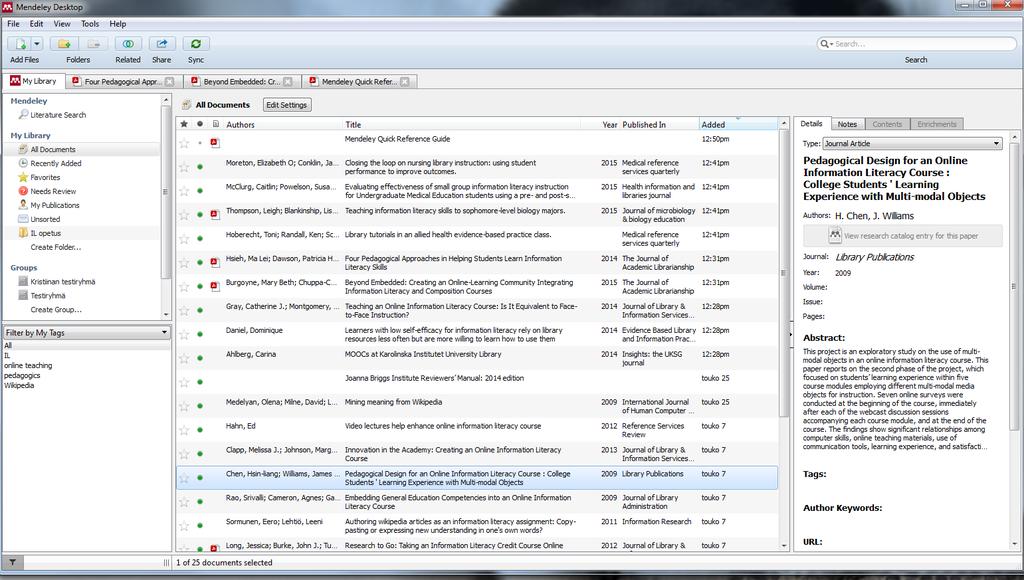The height and width of the screenshot is (580, 1024).
Task: Click Create Group... link
Action: [56, 310]
